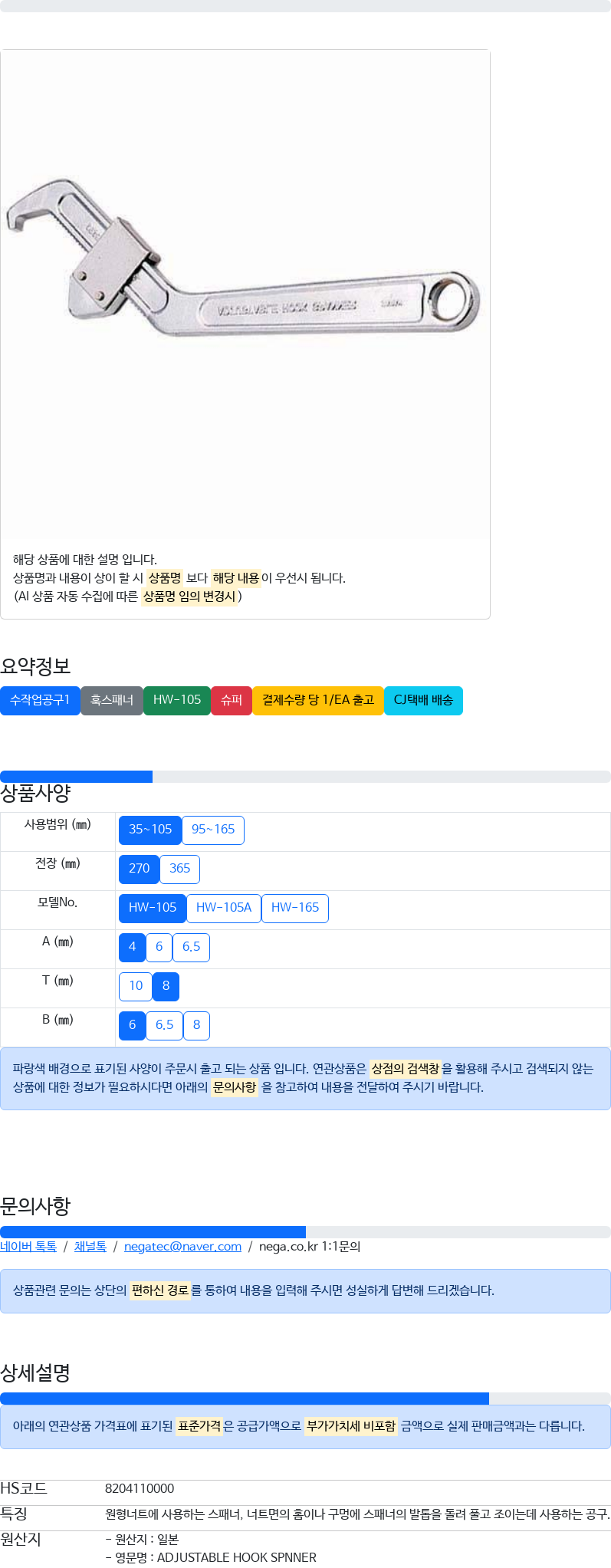Click the 슈퍼 red brand tag
The width and height of the screenshot is (611, 1568).
tap(232, 700)
